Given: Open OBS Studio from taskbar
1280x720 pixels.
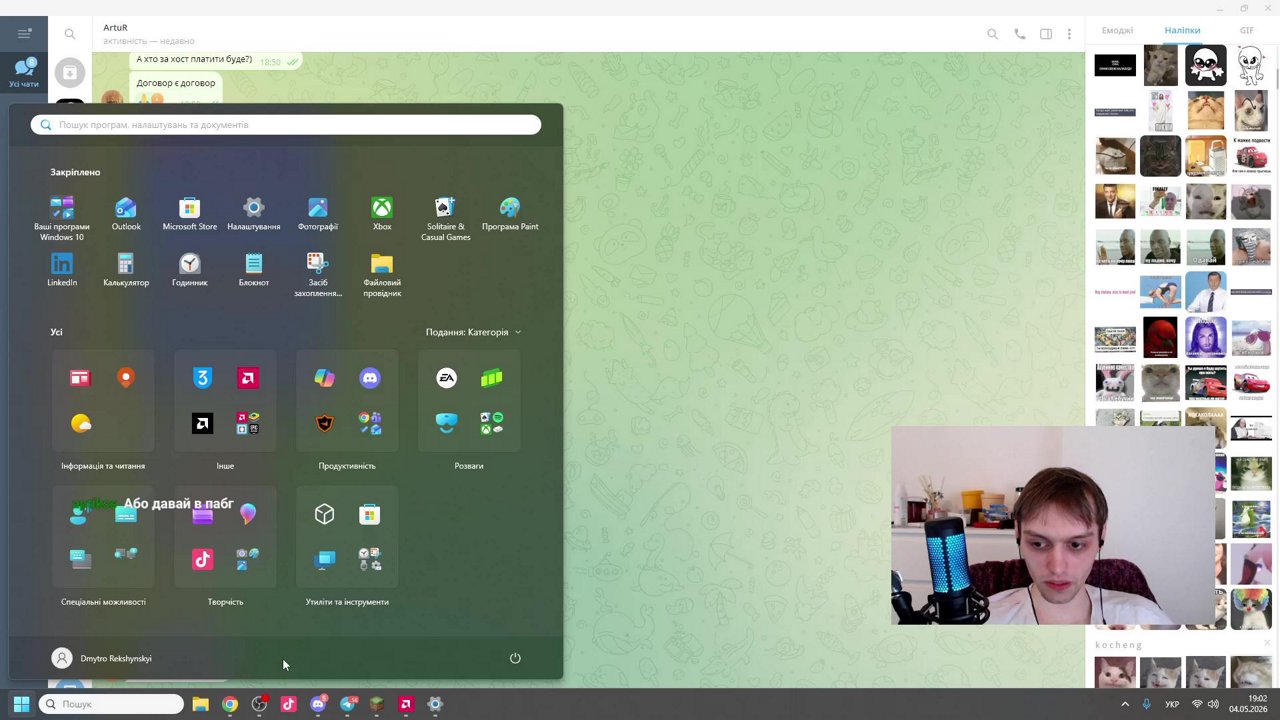Looking at the screenshot, I should point(259,704).
